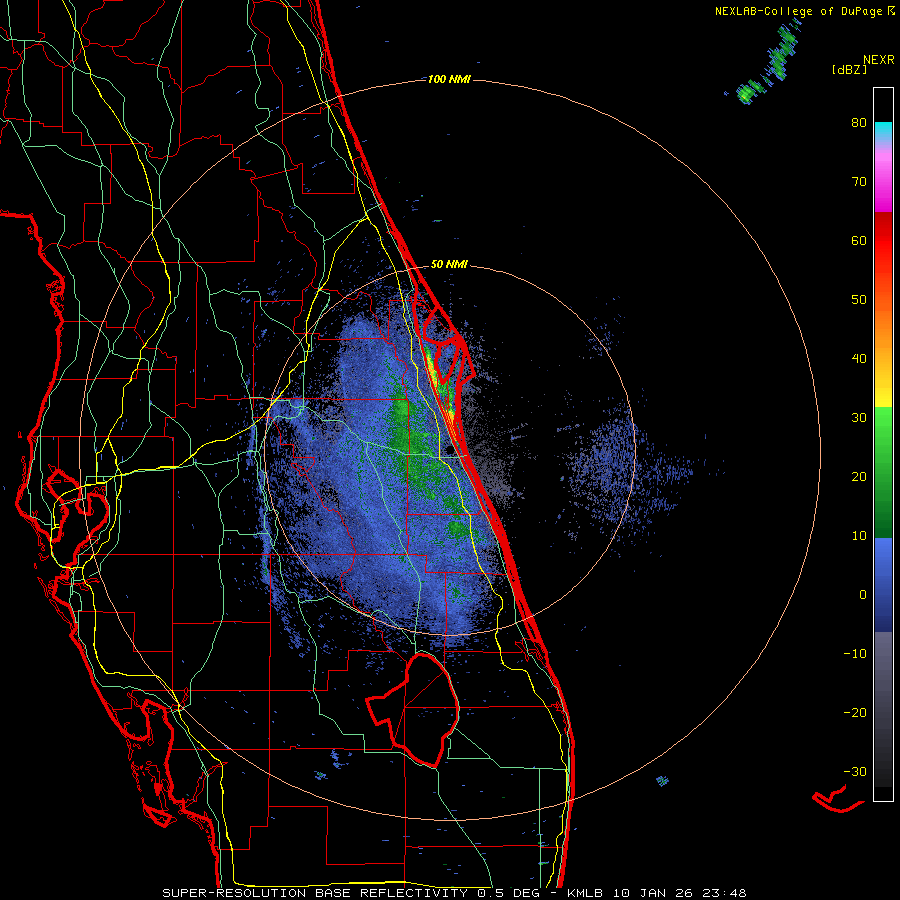
Task: Select the 80 value on the dBZ scale
Action: tap(859, 123)
